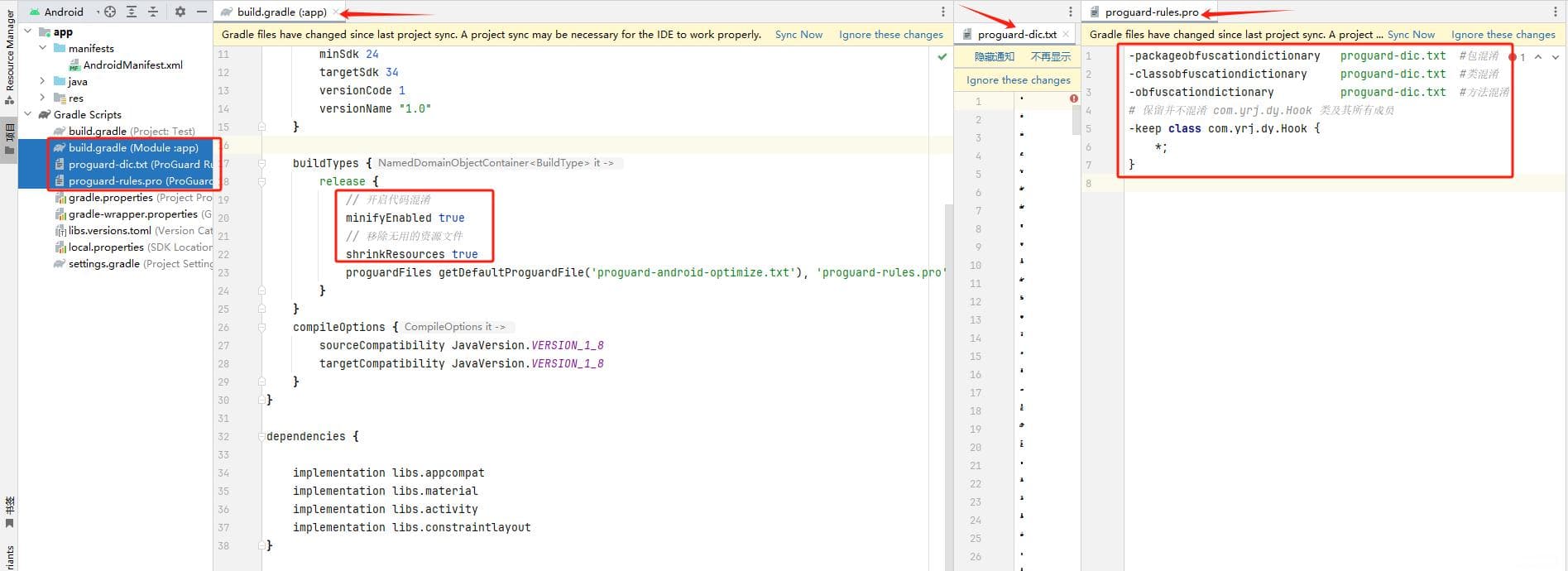Image resolution: width=1568 pixels, height=571 pixels.
Task: Click red error indicator in proguard-dic.txt
Action: 1074,98
